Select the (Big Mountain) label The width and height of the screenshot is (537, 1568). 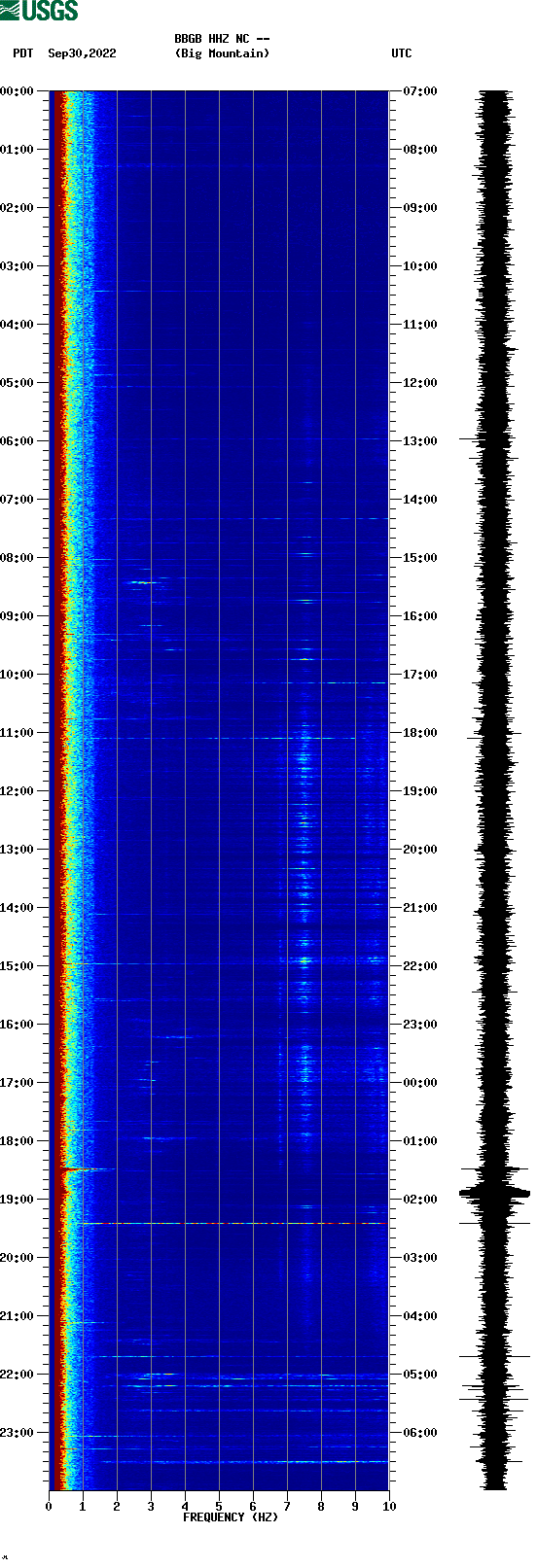tap(222, 53)
